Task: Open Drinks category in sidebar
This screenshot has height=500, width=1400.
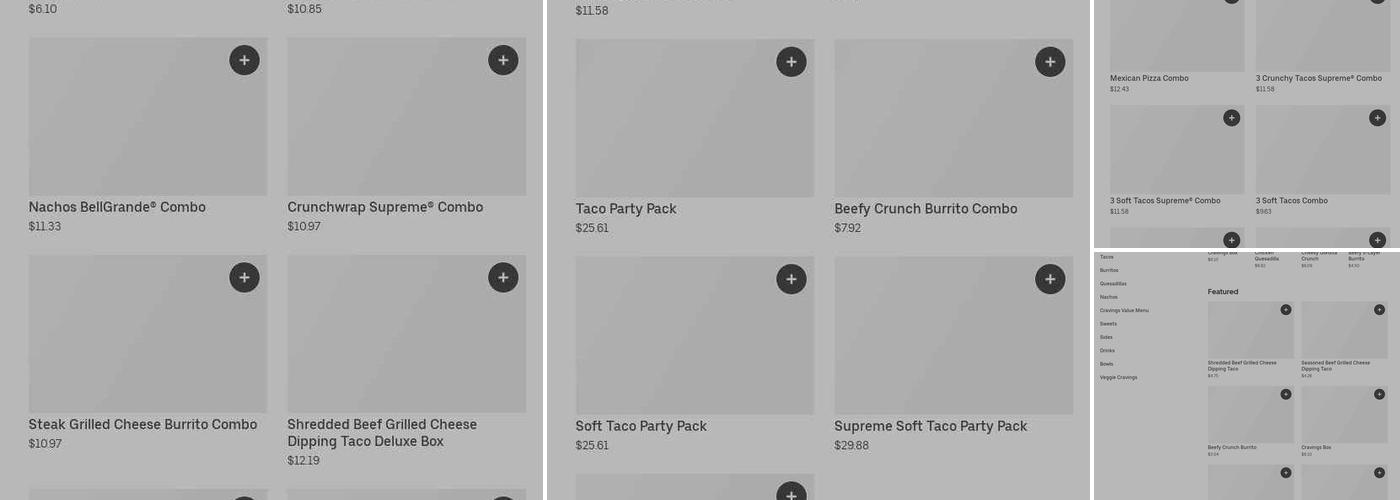Action: coord(1107,351)
